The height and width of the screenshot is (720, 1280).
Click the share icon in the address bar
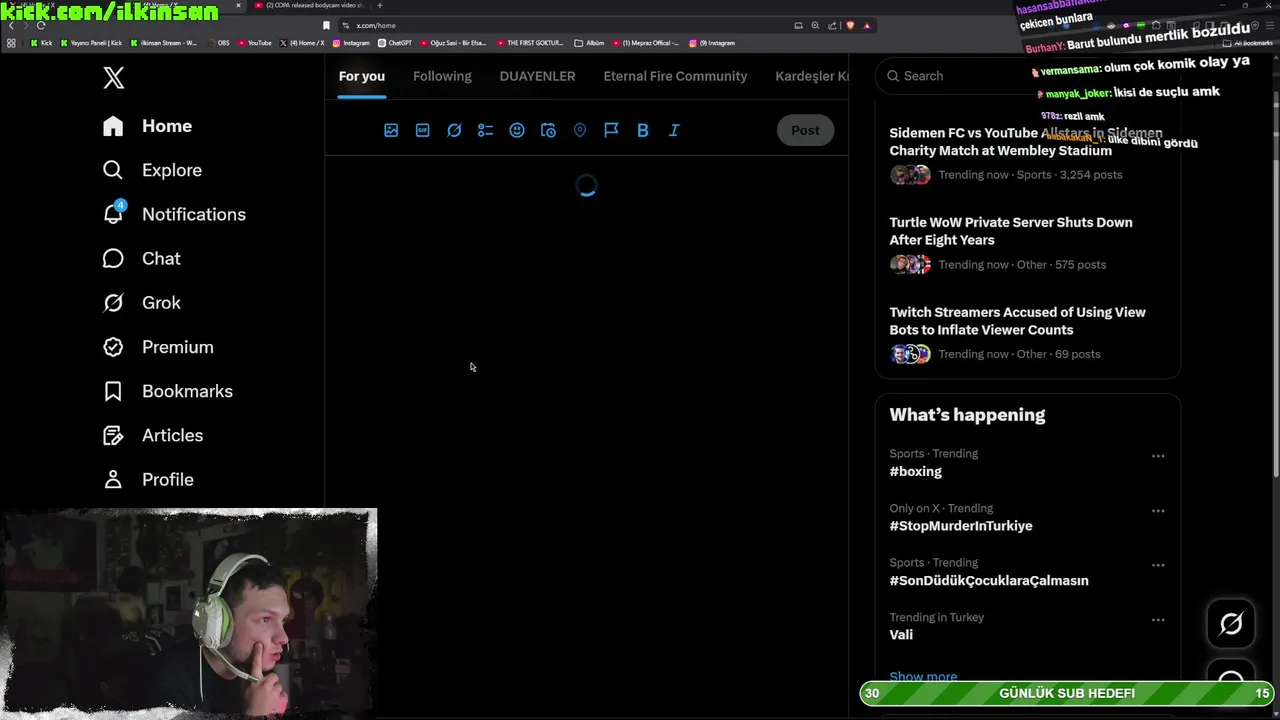coord(832,25)
